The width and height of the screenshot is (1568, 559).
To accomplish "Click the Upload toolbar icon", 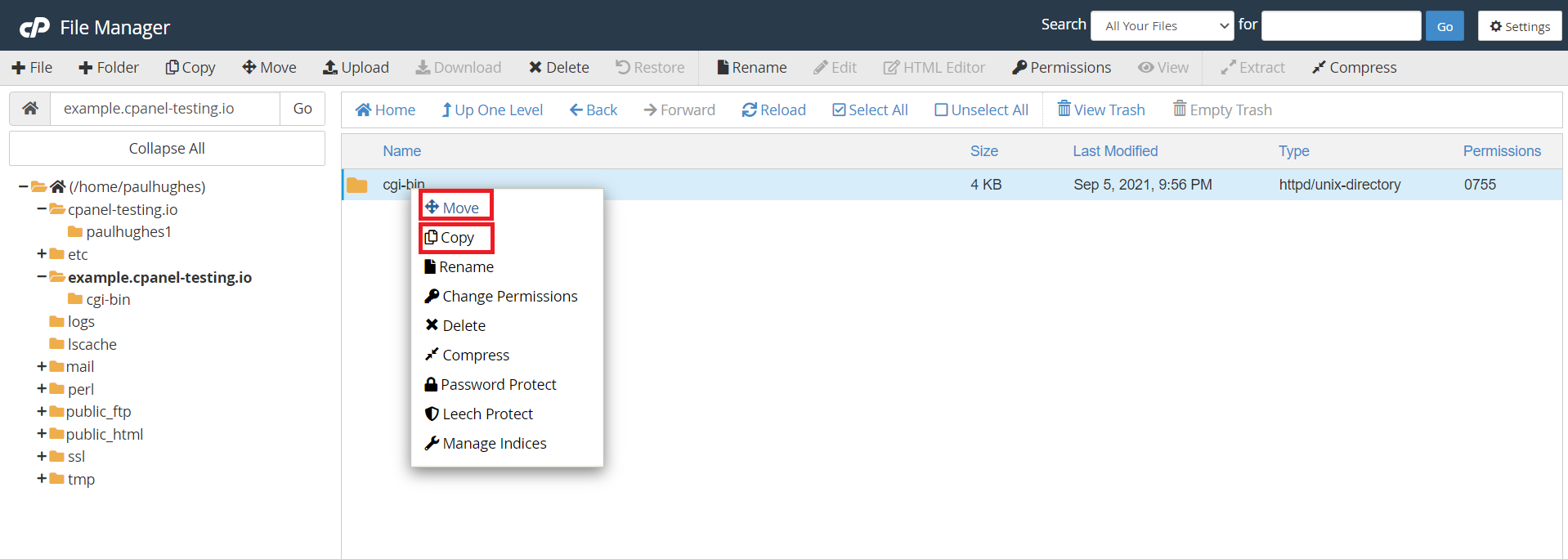I will (x=330, y=68).
